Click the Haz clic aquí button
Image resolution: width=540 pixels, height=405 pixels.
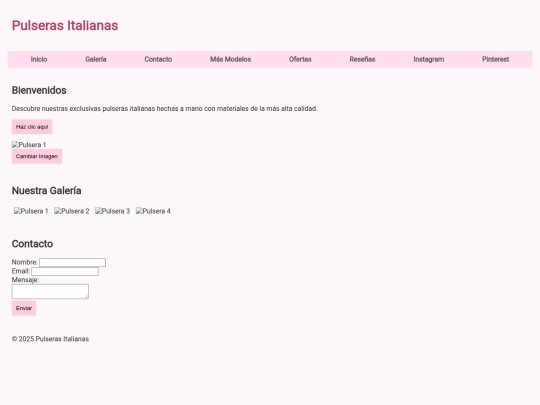point(32,127)
